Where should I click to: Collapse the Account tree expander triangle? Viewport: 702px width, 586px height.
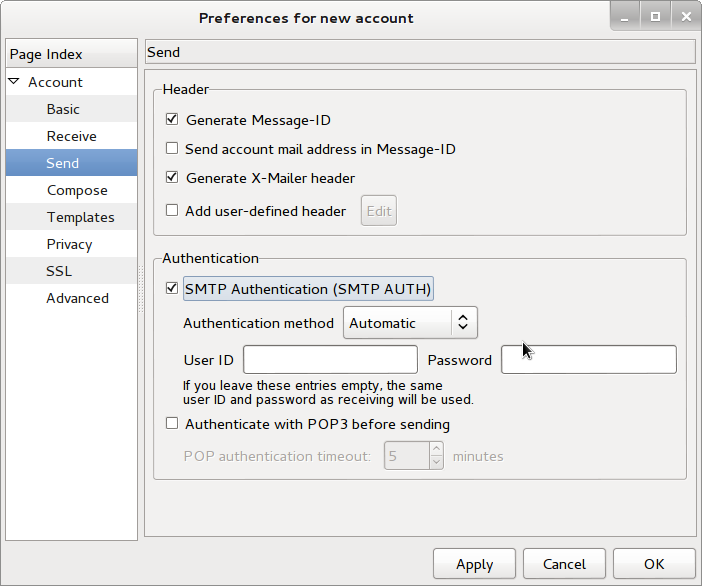coord(14,82)
